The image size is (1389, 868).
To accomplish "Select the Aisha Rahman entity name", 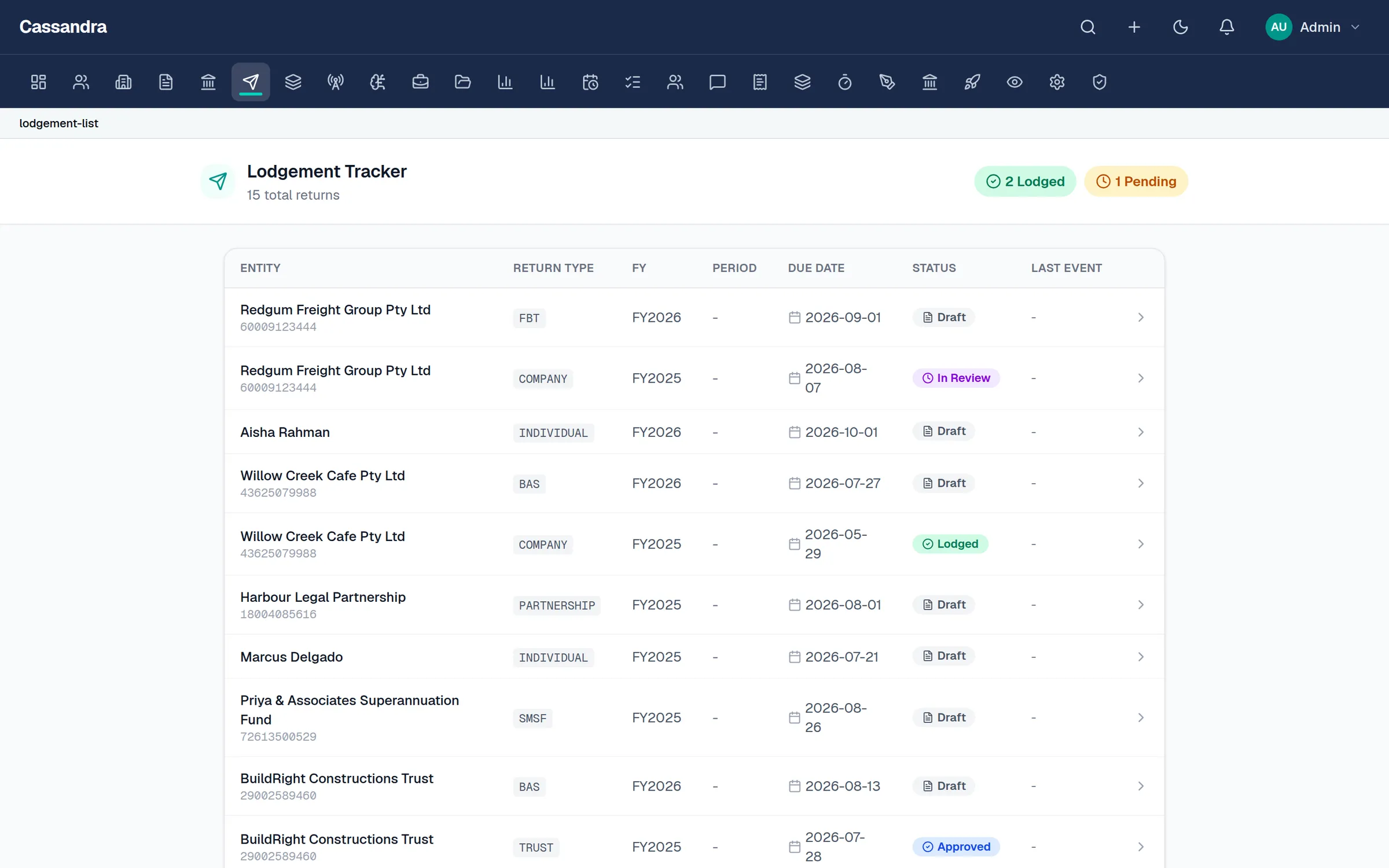I will 285,432.
